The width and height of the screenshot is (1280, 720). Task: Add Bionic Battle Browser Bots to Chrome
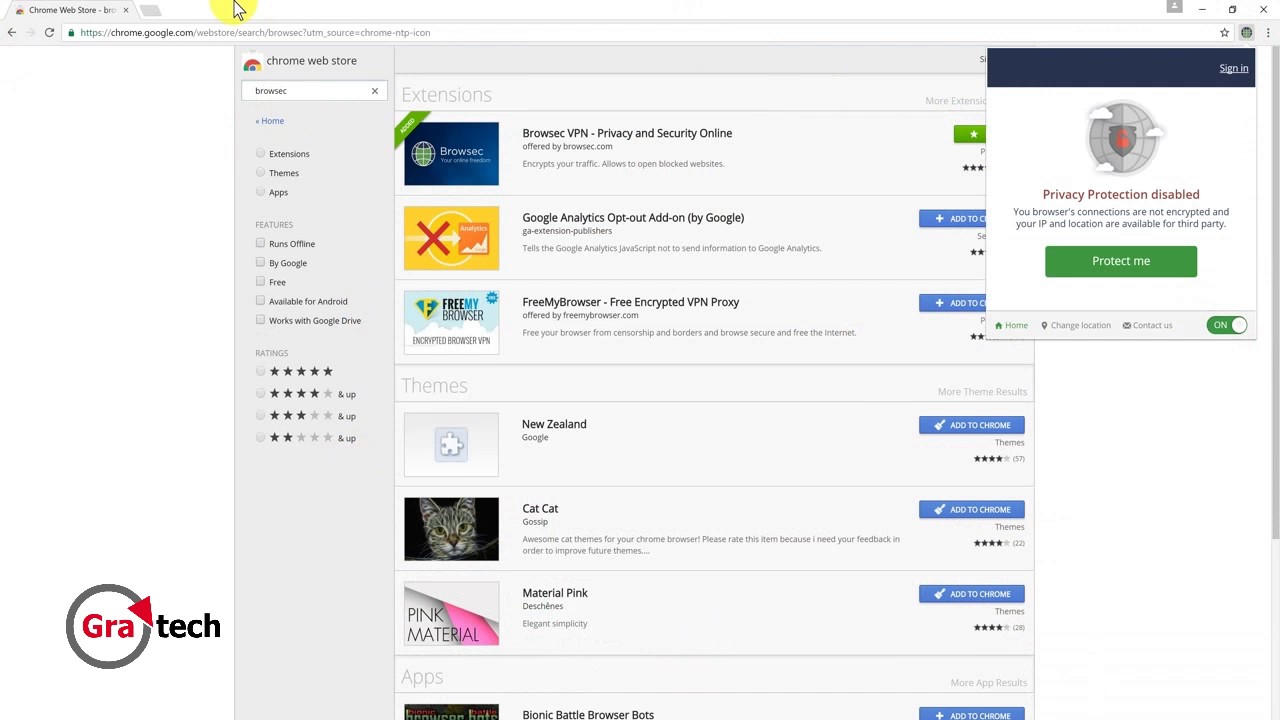click(x=972, y=714)
